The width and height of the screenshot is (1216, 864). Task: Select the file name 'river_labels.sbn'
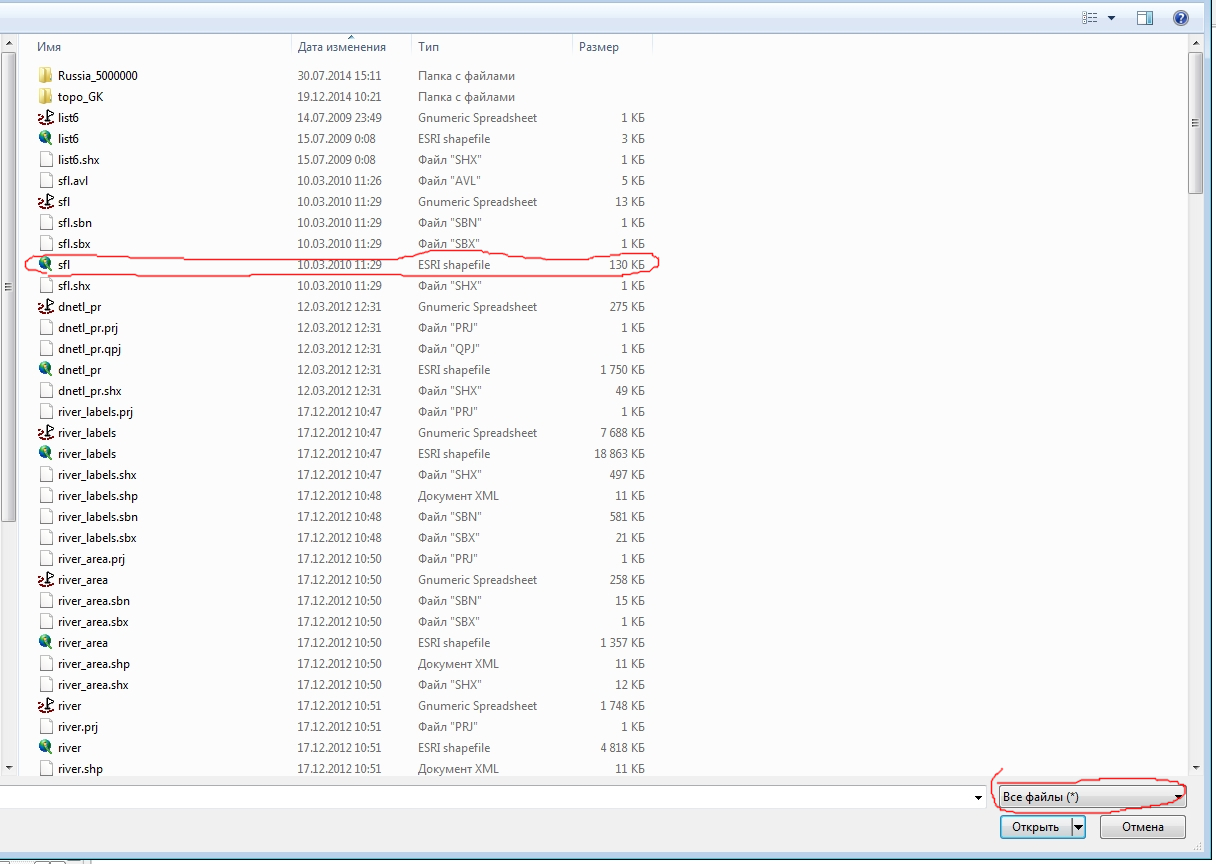coord(98,517)
